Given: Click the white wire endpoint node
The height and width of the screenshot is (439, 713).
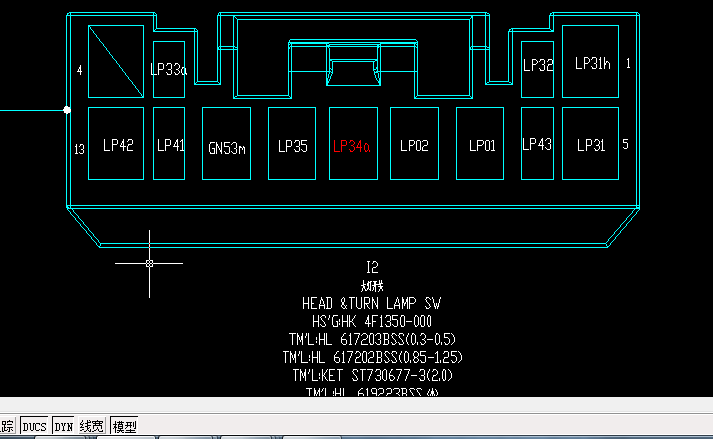Looking at the screenshot, I should 67,109.
